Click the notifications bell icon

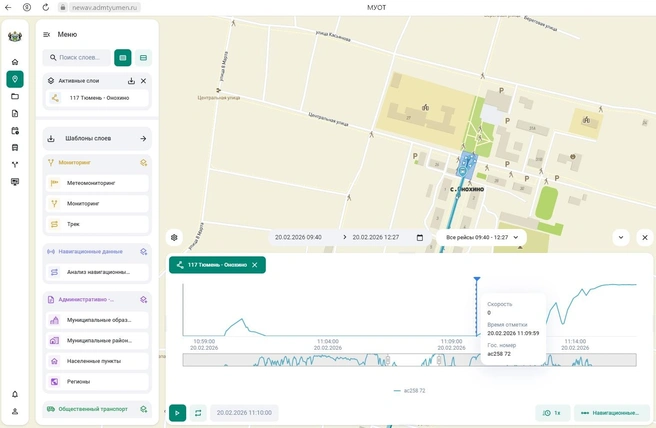point(15,394)
